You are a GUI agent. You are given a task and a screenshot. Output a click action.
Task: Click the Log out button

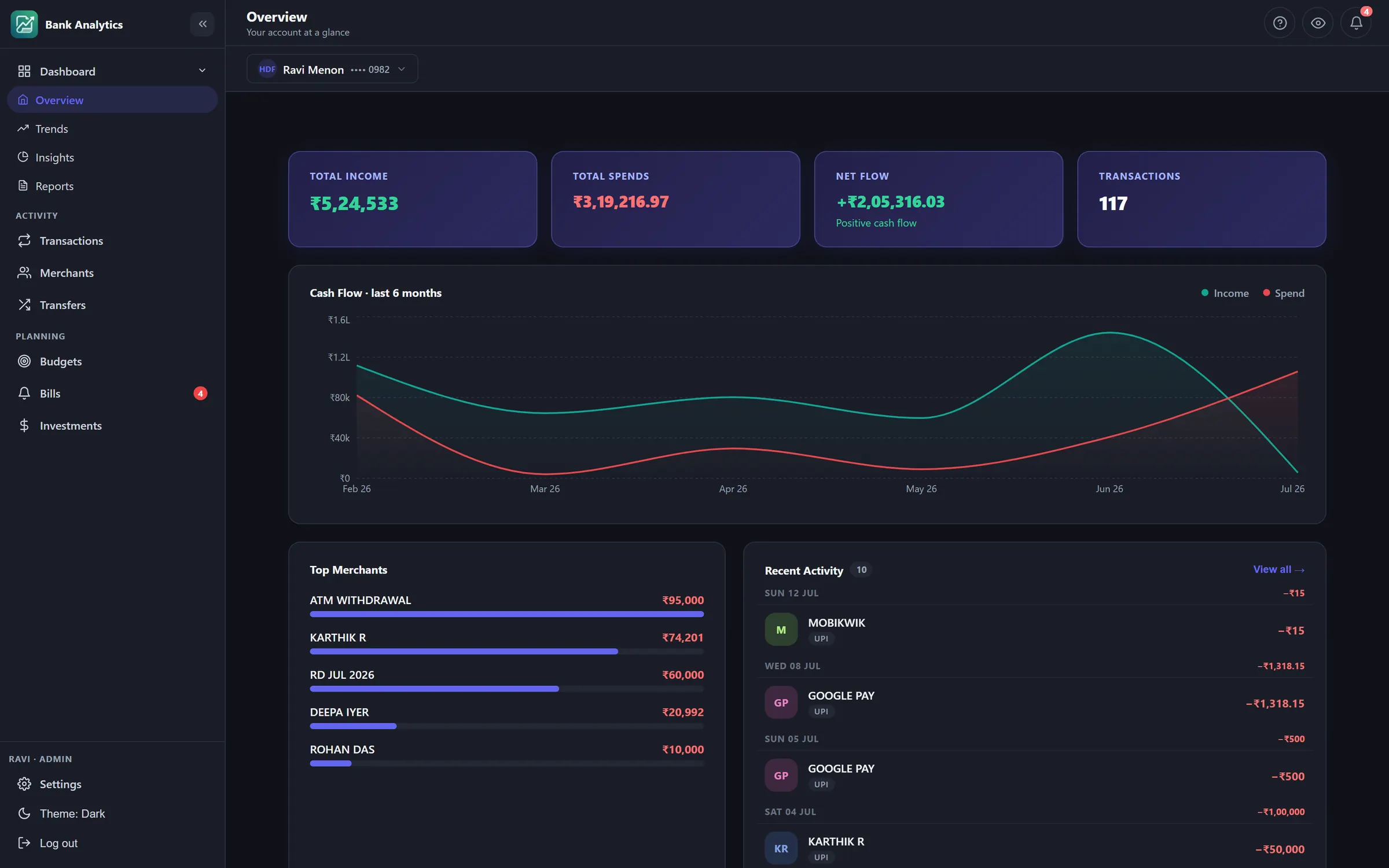112,843
